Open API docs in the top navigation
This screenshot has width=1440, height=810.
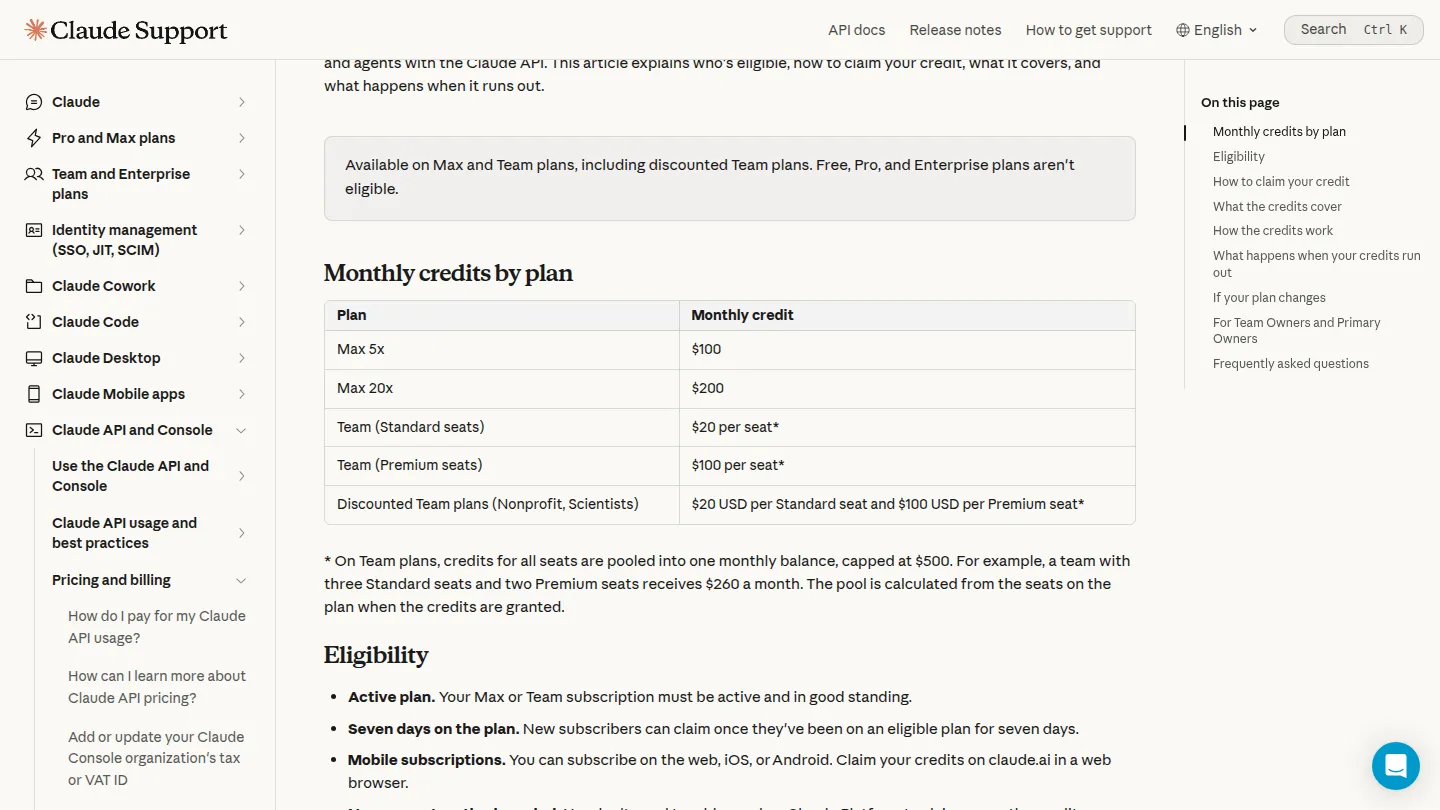pos(856,30)
